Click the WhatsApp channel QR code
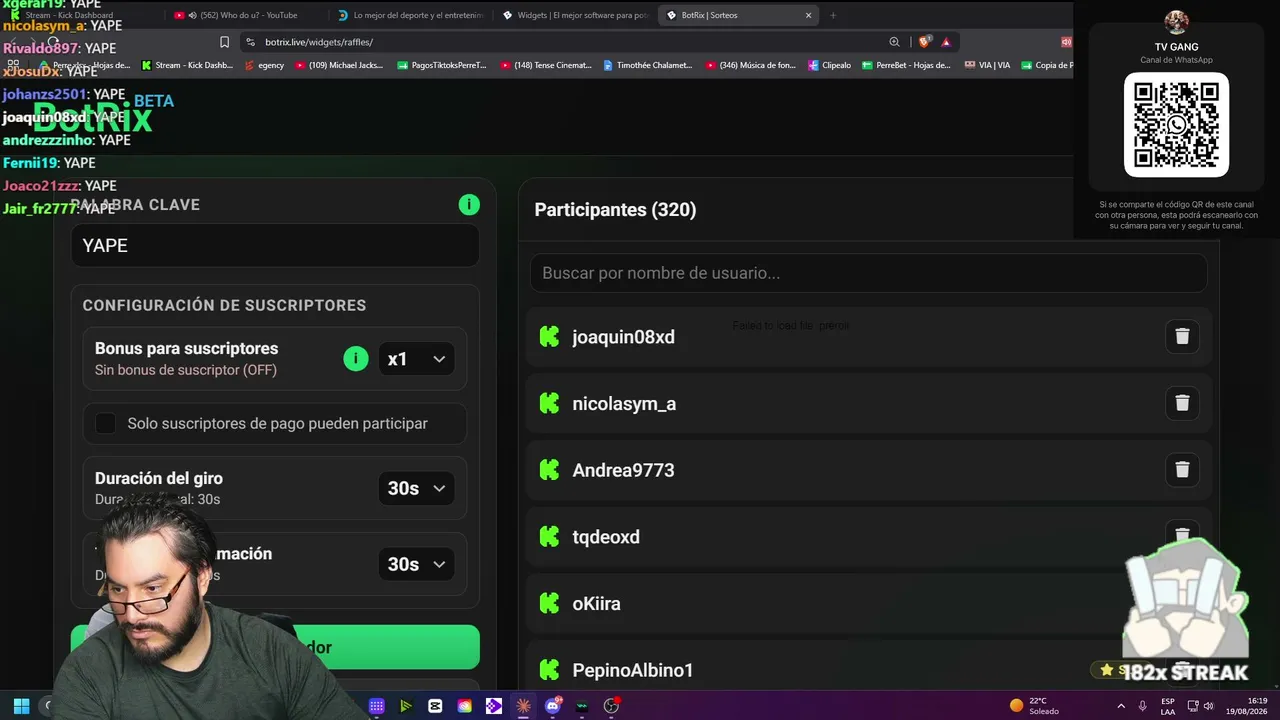 coord(1176,125)
